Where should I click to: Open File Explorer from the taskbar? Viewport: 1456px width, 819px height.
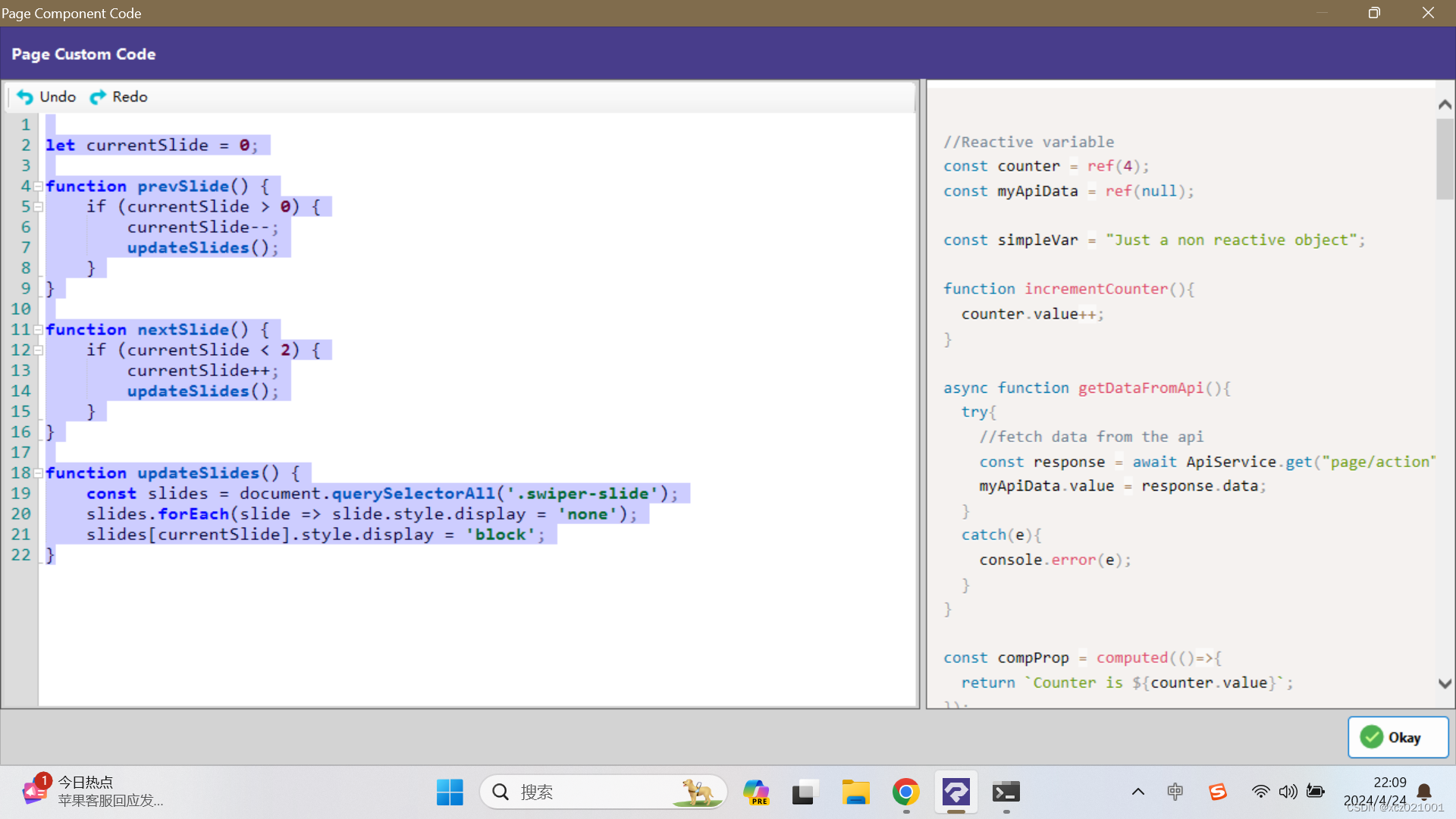(855, 792)
